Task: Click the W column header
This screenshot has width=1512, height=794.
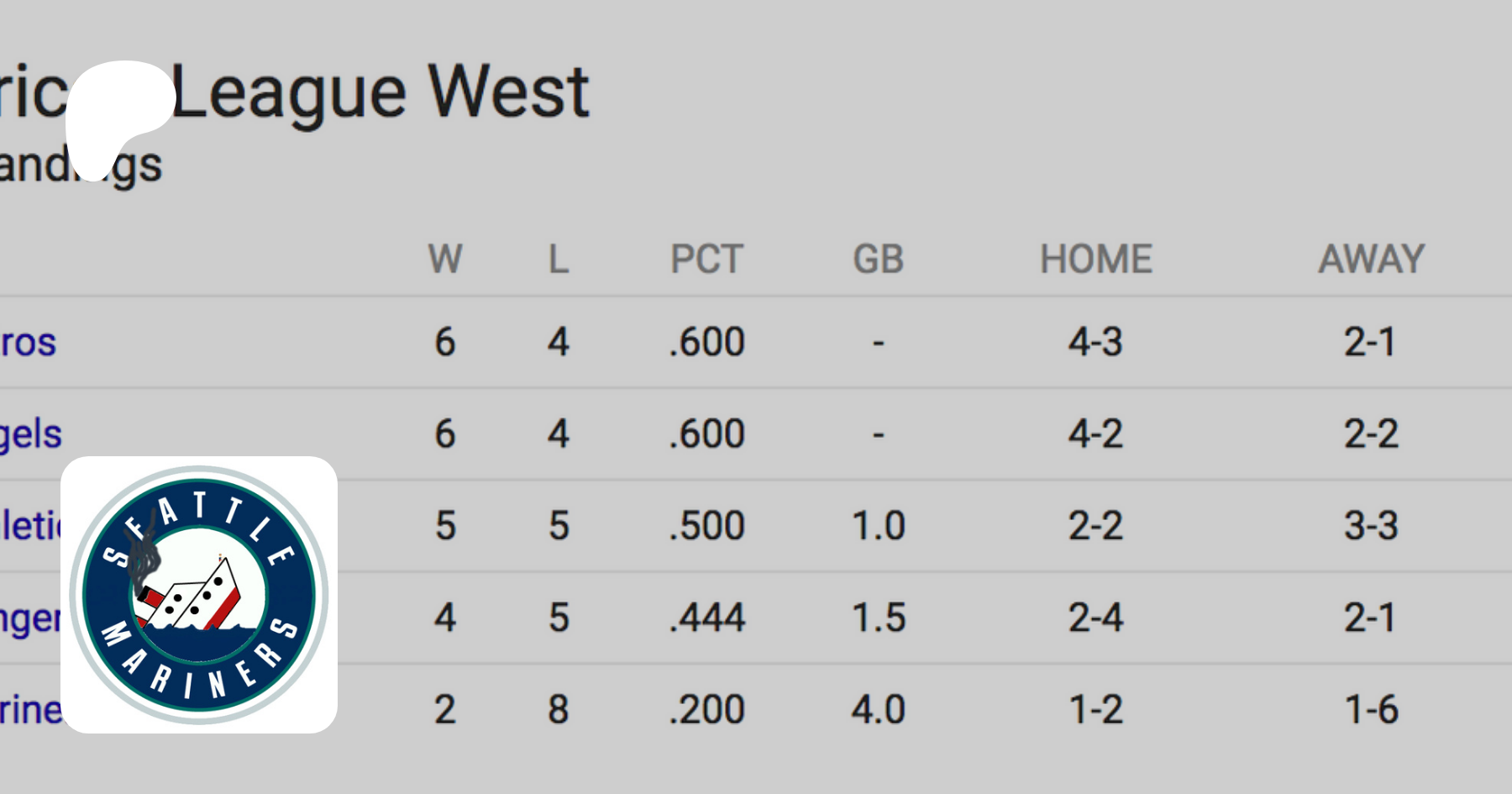Action: (x=444, y=259)
